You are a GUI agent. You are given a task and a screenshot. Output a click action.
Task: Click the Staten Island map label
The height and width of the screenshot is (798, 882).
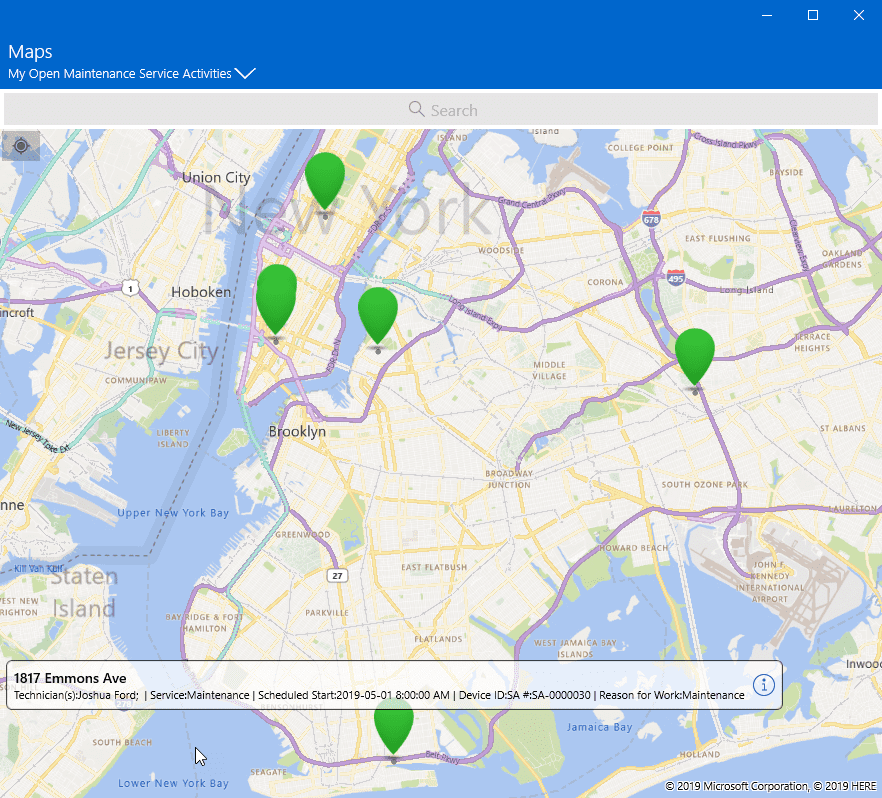point(84,592)
